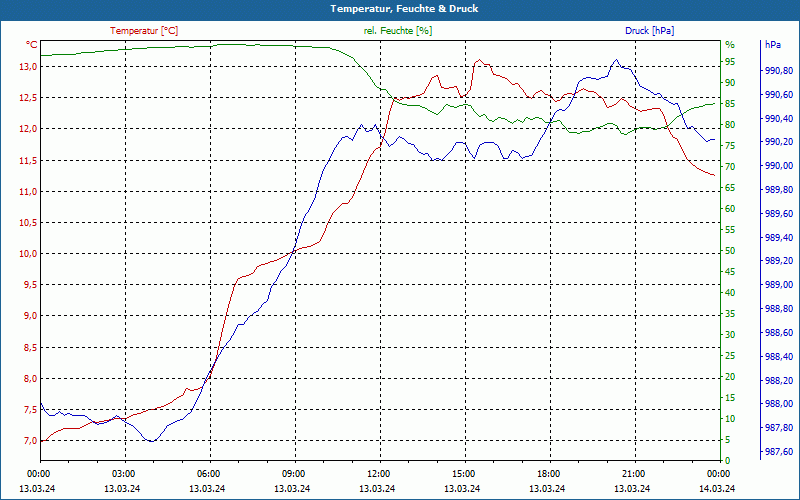Click the '13.03.24' date under 12:00

click(378, 489)
